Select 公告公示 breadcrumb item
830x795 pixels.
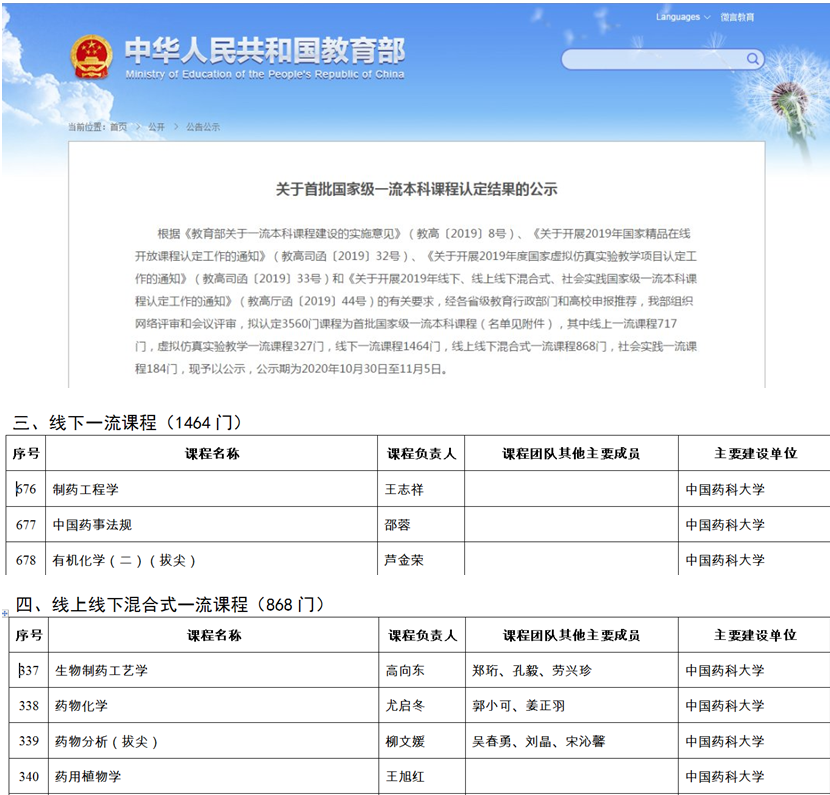202,127
